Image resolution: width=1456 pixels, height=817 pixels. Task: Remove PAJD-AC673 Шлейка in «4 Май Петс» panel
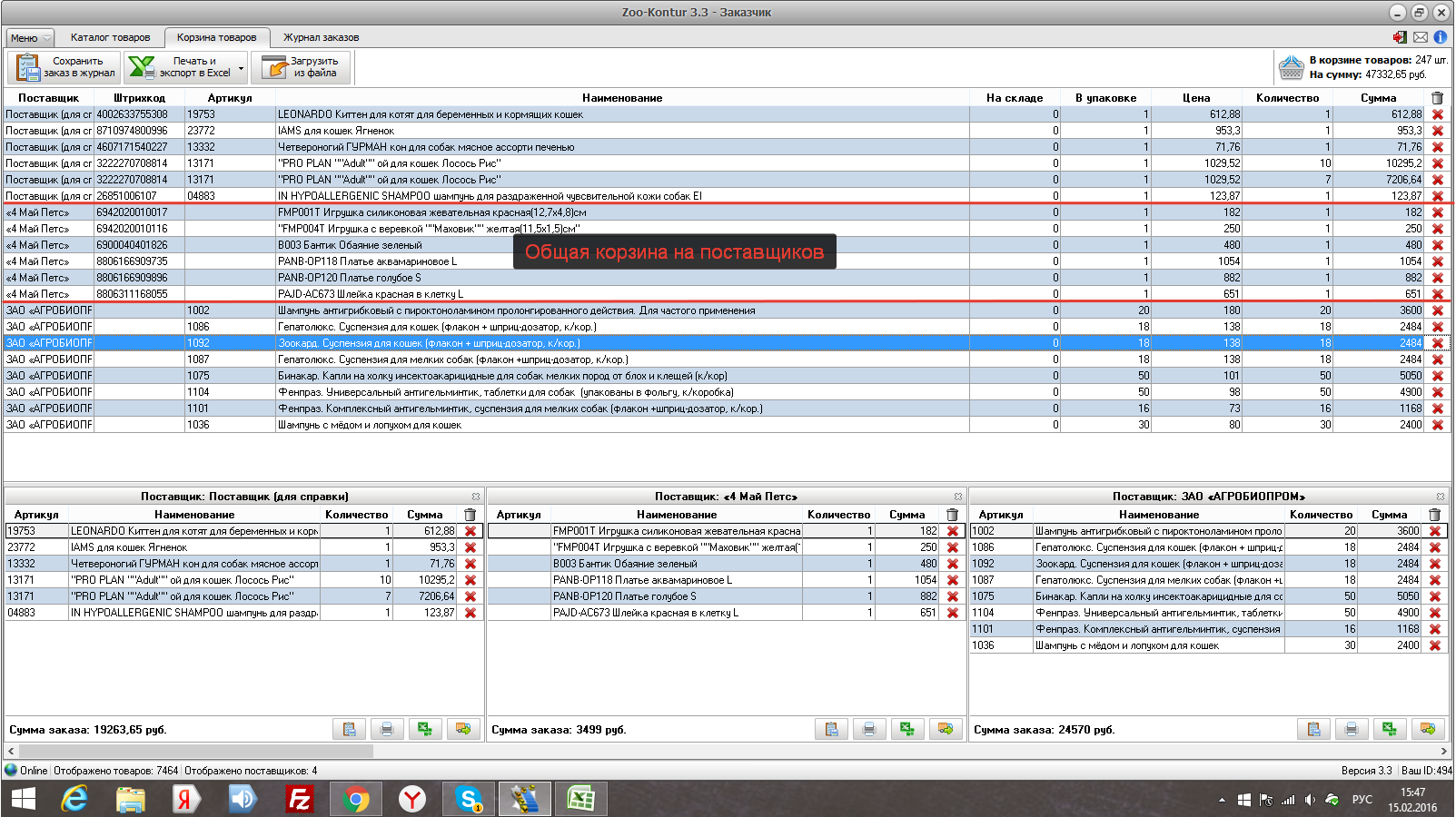953,613
